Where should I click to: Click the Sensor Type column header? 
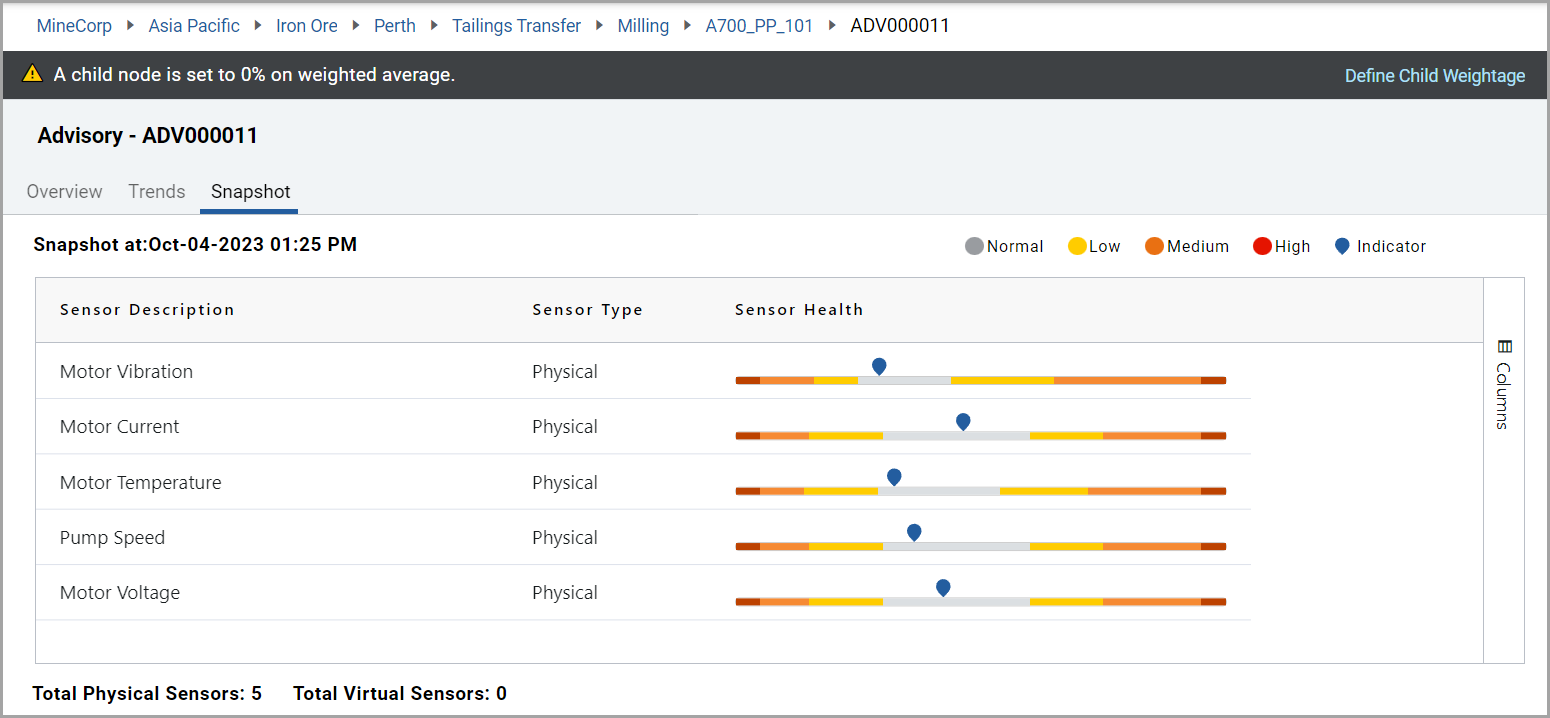(587, 310)
